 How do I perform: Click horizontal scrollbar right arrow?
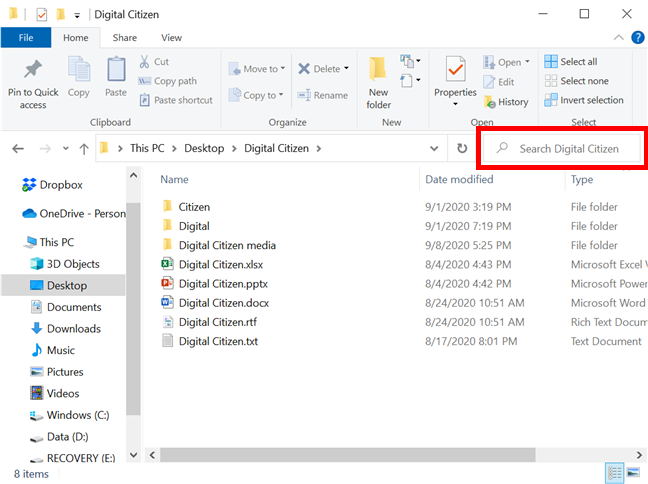(x=639, y=455)
